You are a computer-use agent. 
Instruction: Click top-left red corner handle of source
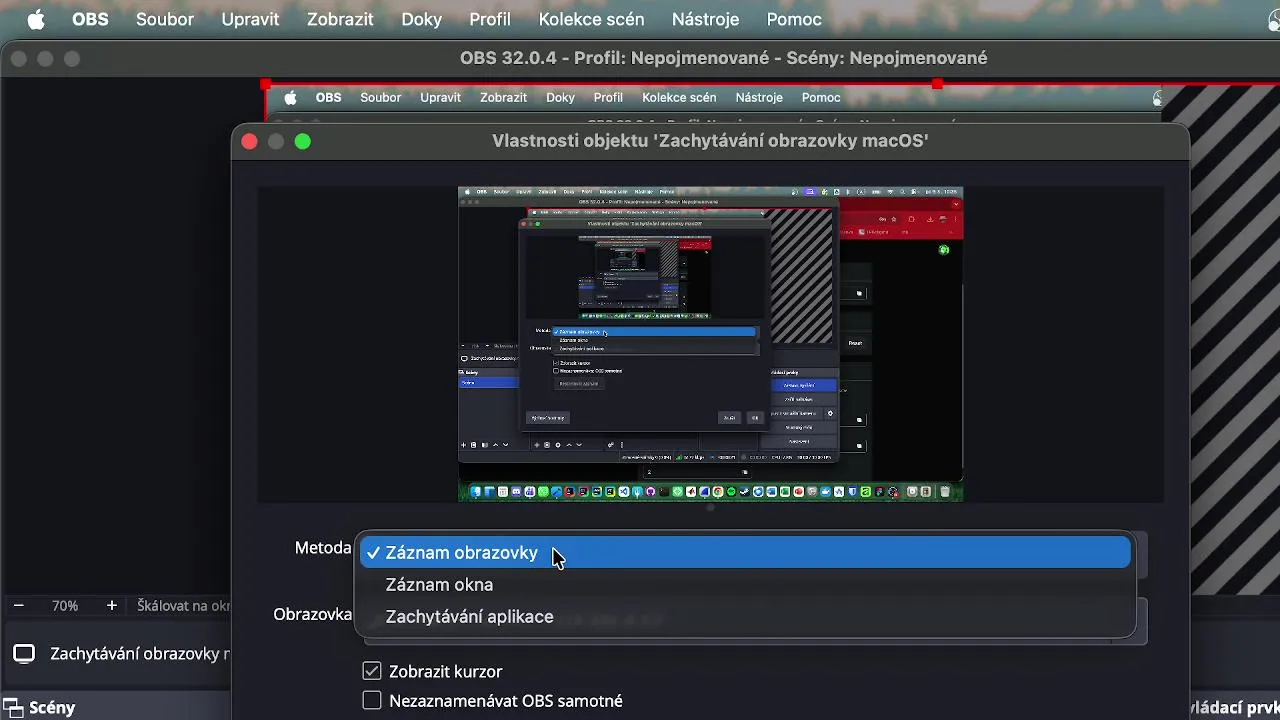point(266,85)
